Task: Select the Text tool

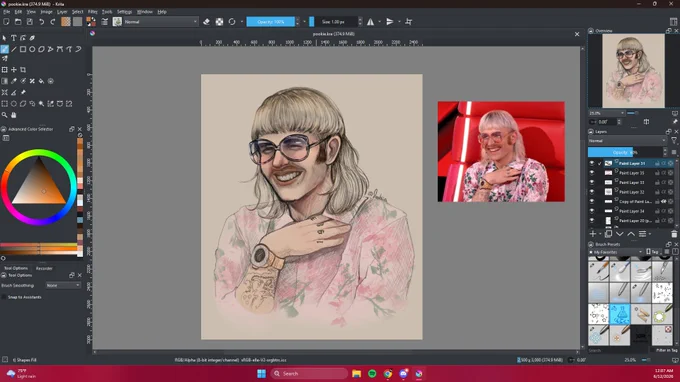Action: click(x=13, y=38)
